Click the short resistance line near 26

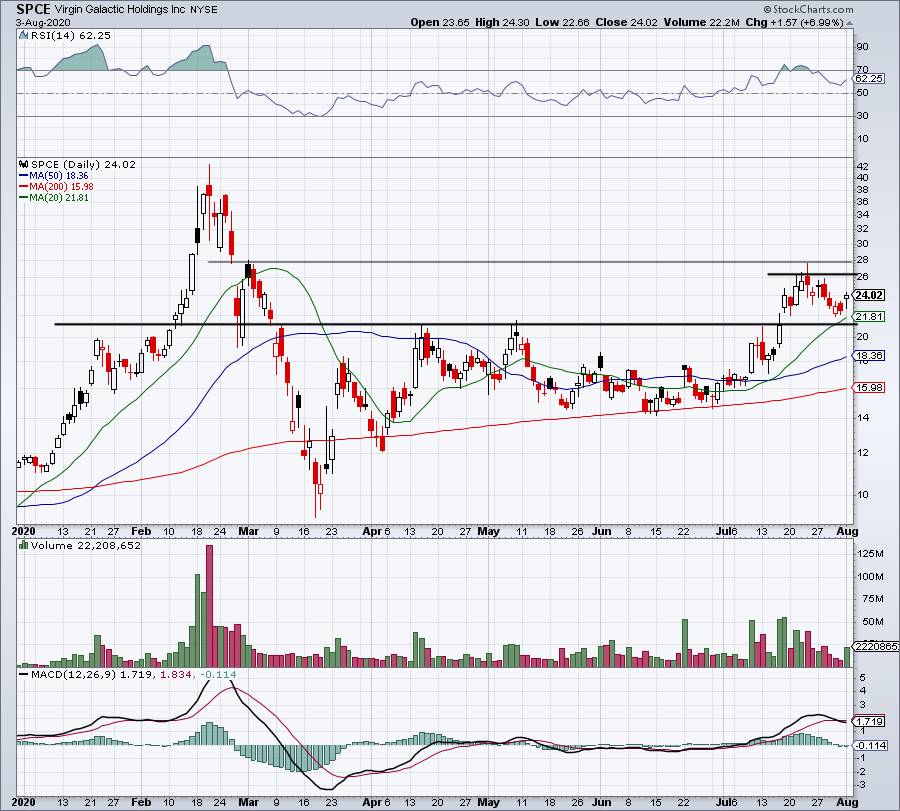811,274
